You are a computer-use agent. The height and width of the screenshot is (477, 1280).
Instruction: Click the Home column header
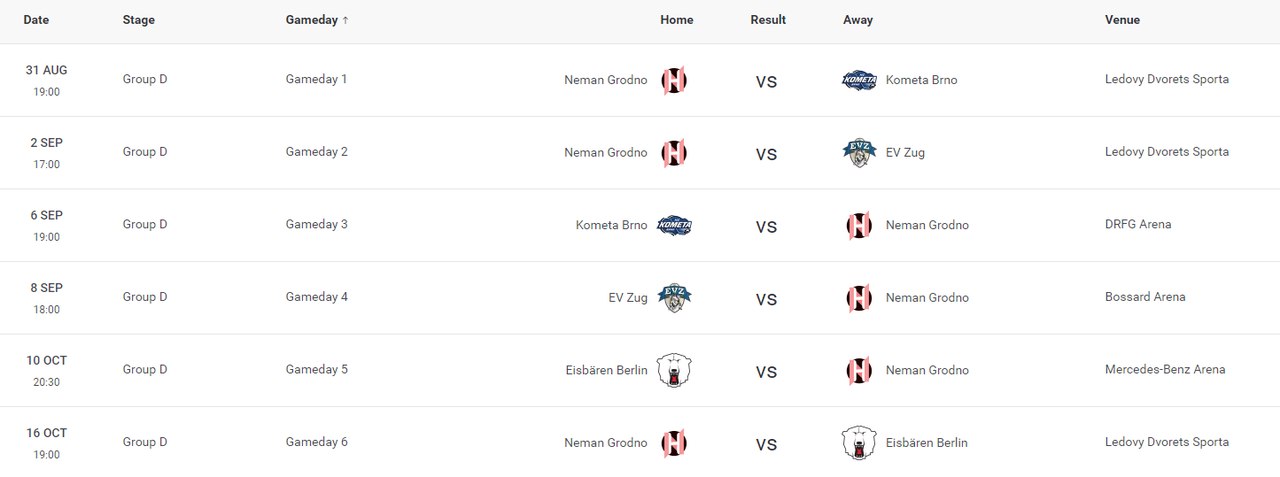click(x=676, y=20)
